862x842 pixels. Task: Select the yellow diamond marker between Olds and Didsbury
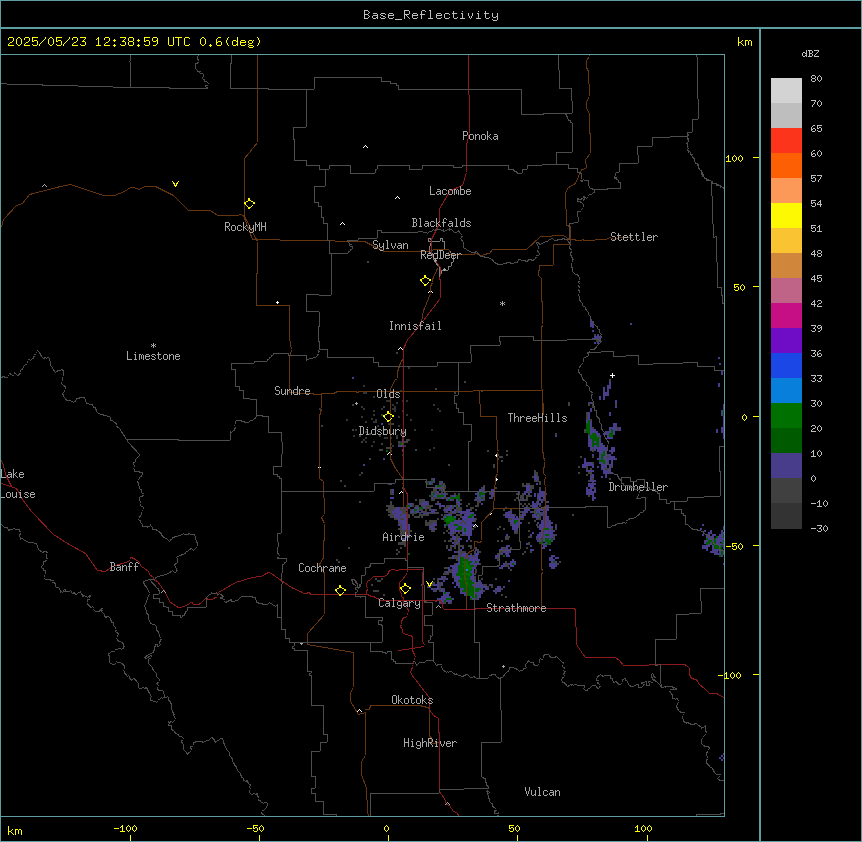click(388, 417)
